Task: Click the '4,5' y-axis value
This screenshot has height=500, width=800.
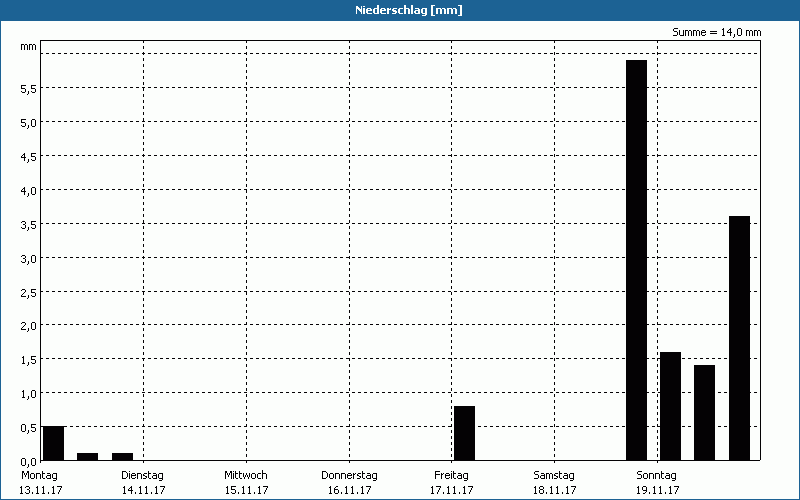Action: click(x=29, y=157)
